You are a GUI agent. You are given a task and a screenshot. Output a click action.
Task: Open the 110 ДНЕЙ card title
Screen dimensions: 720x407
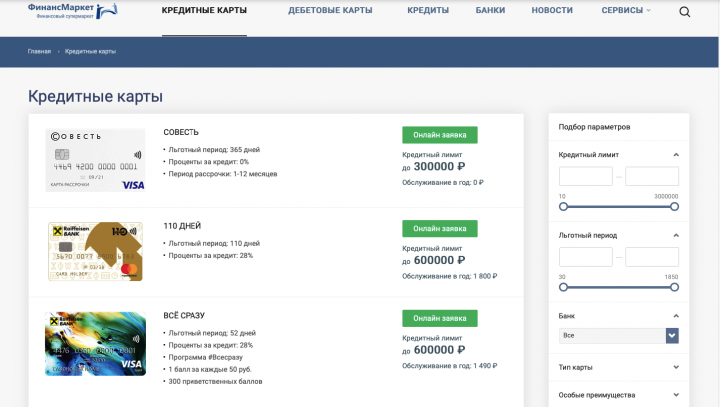[x=182, y=226]
